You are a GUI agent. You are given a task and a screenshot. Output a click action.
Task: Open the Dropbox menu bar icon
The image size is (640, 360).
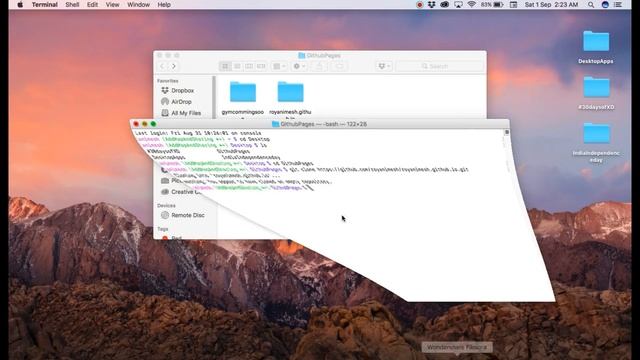coord(431,5)
